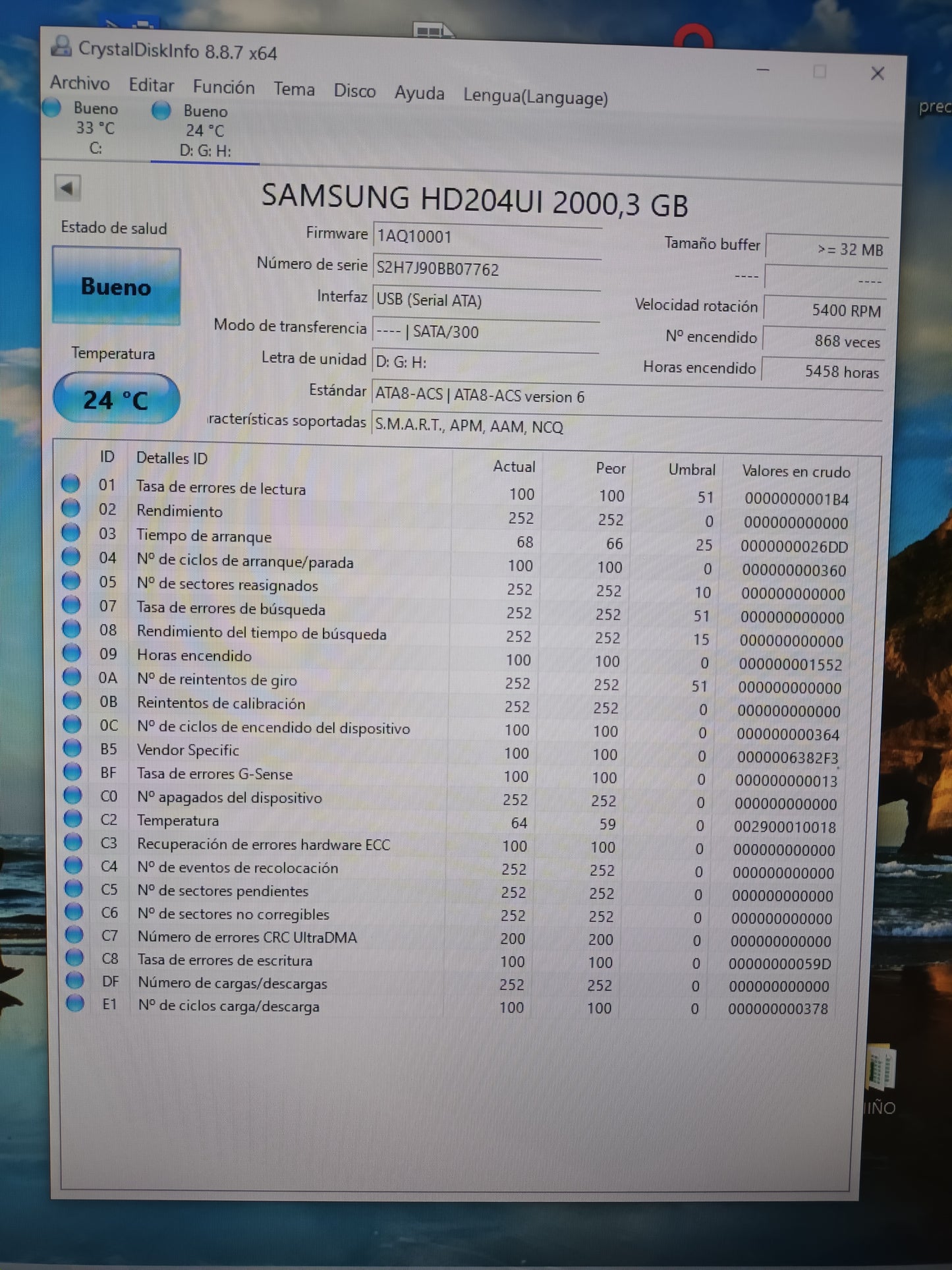The height and width of the screenshot is (1270, 952).
Task: Click the buffer size field >= 32 MB
Action: (x=827, y=249)
